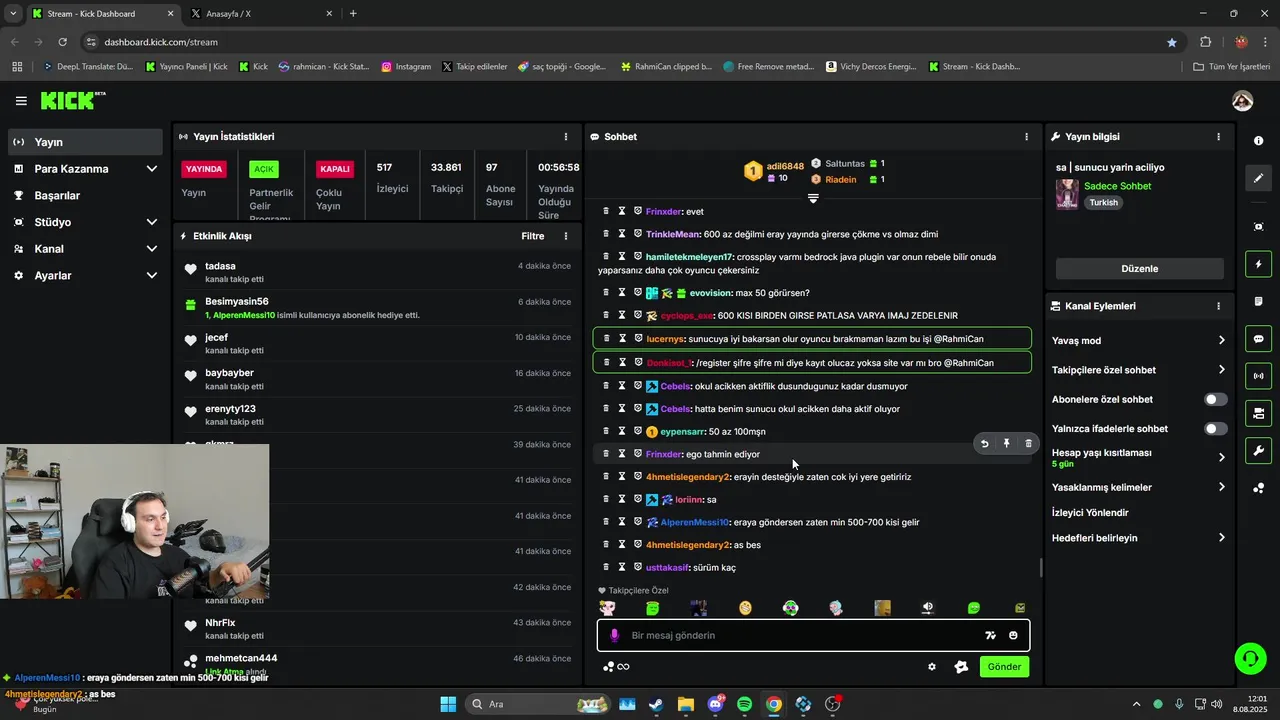The width and height of the screenshot is (1280, 720).
Task: Select Başarılar in left sidebar
Action: [85, 196]
